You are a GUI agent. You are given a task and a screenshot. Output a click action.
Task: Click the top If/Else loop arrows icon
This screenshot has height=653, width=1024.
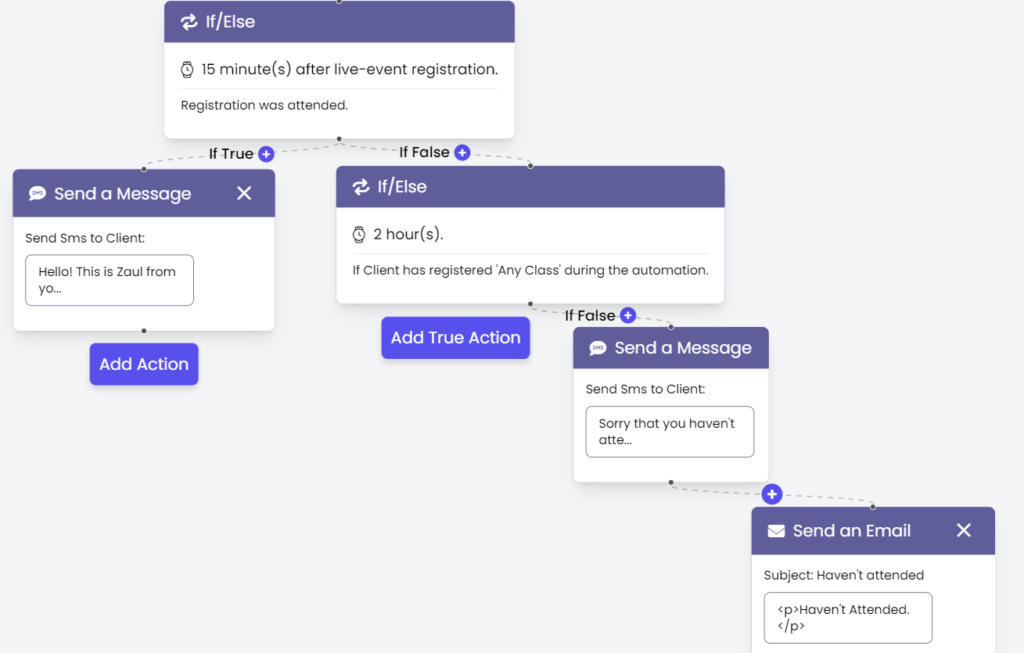coord(188,22)
